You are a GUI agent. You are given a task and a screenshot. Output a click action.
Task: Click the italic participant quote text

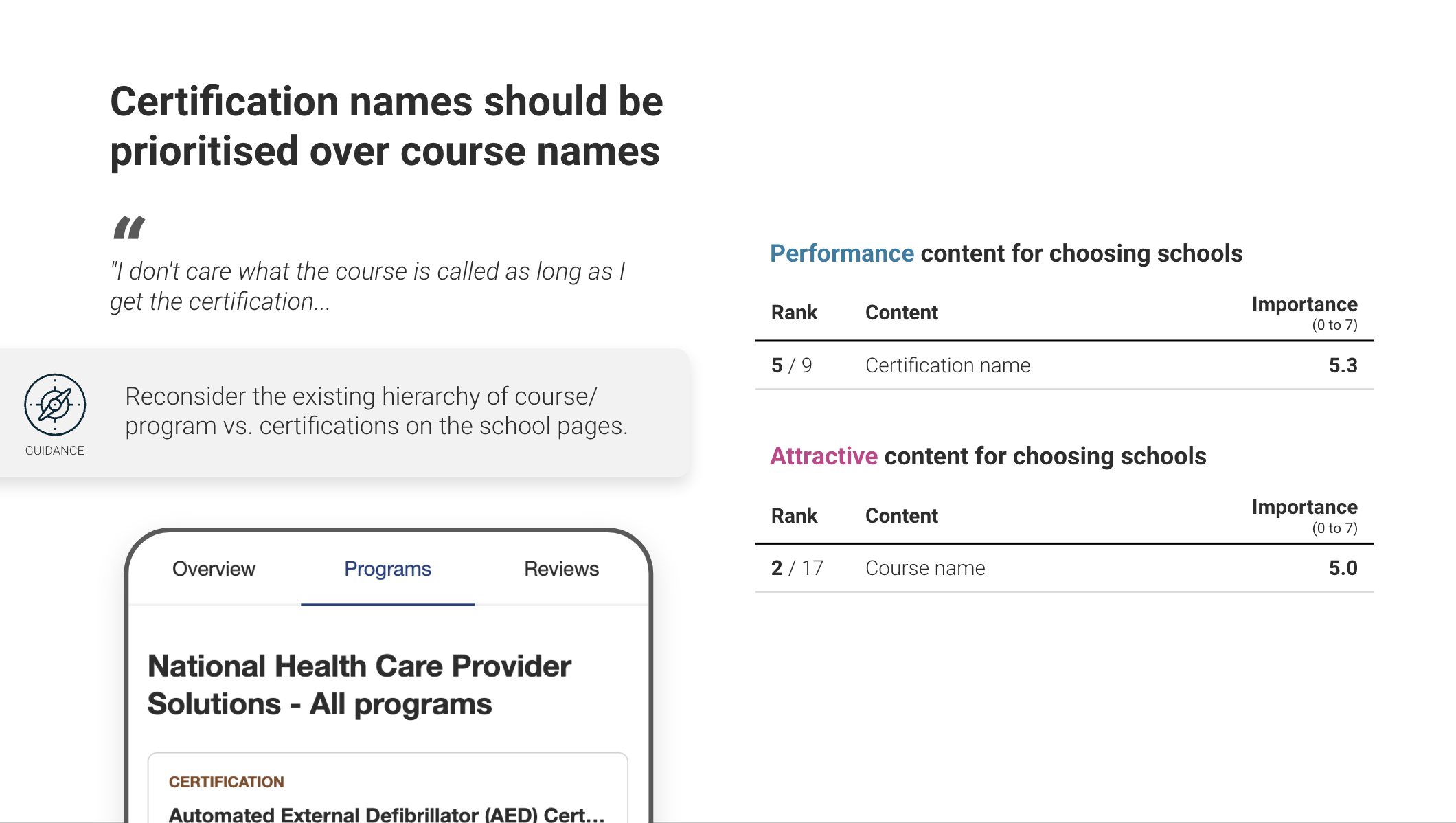click(x=367, y=286)
